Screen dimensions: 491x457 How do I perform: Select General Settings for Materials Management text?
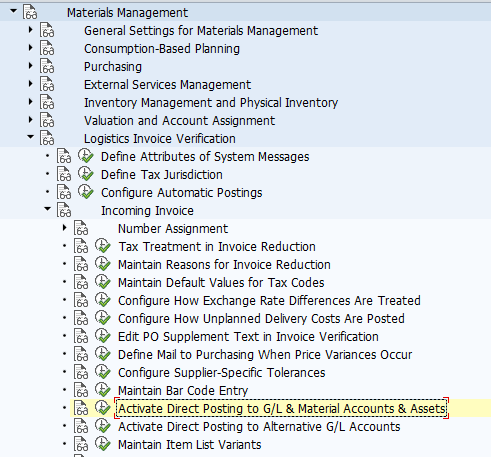click(x=201, y=31)
